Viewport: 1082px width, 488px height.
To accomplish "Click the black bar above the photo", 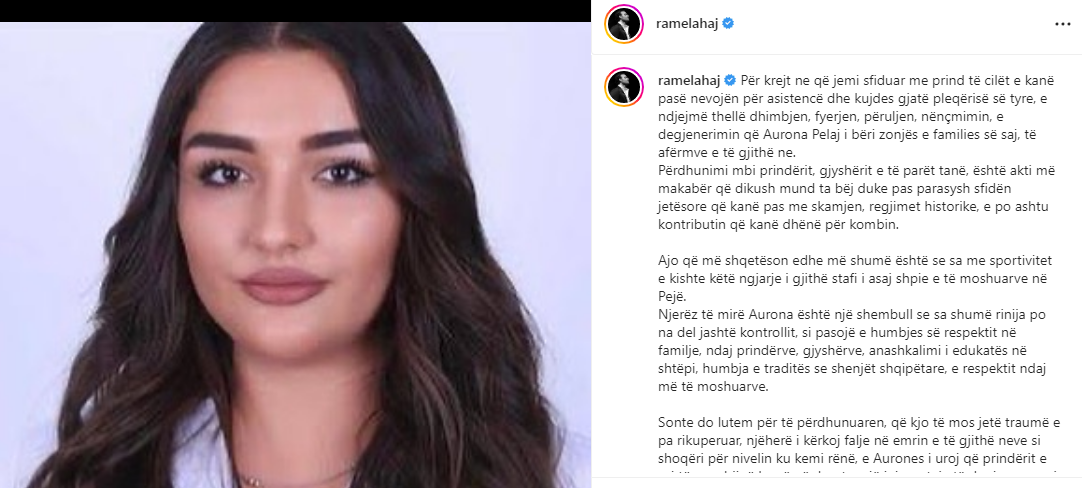I will (x=295, y=11).
